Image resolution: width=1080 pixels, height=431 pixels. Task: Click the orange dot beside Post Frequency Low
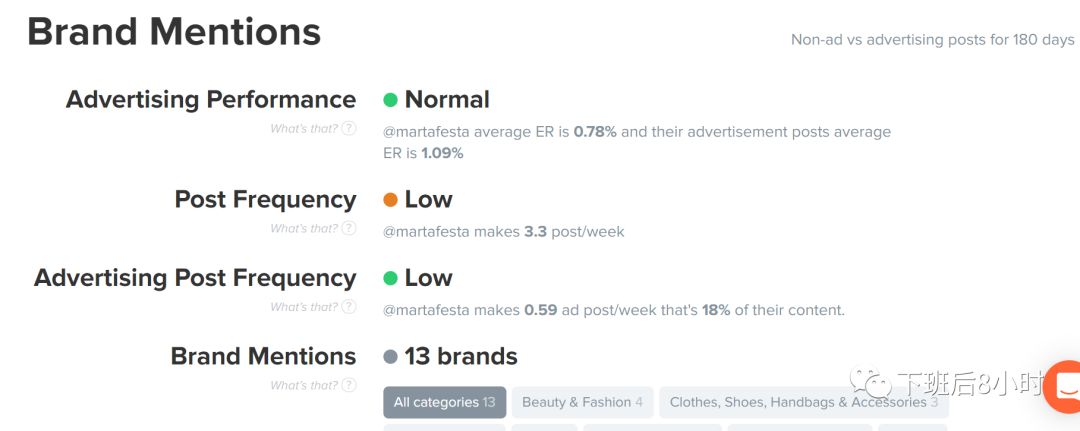click(391, 200)
